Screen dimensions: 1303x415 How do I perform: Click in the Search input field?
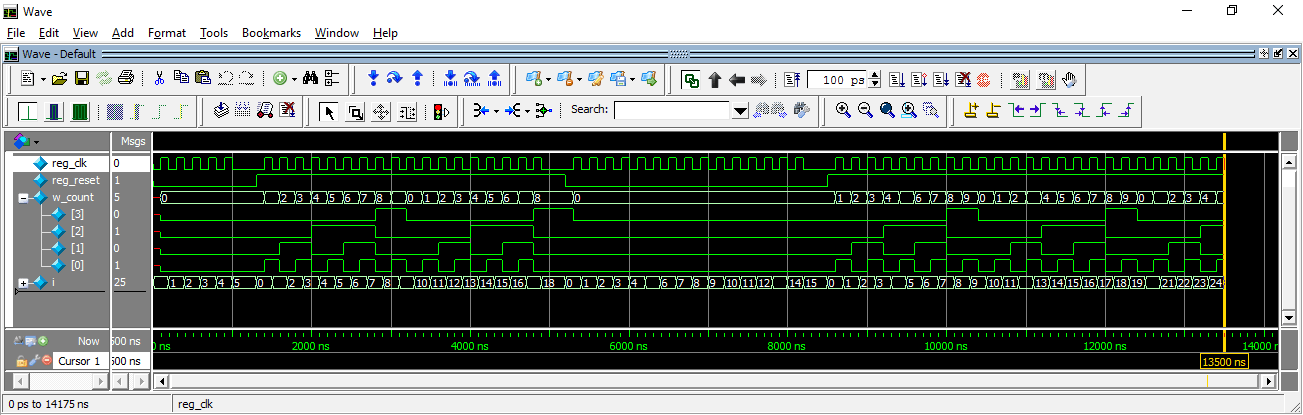click(x=673, y=111)
